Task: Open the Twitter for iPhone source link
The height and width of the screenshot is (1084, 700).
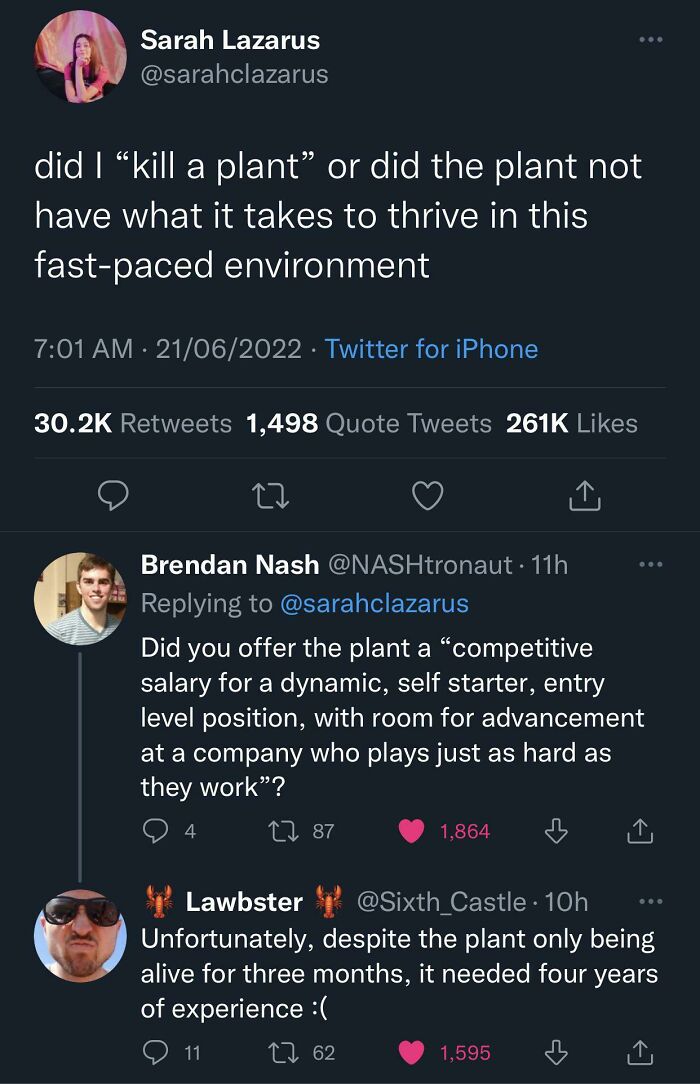Action: [431, 349]
